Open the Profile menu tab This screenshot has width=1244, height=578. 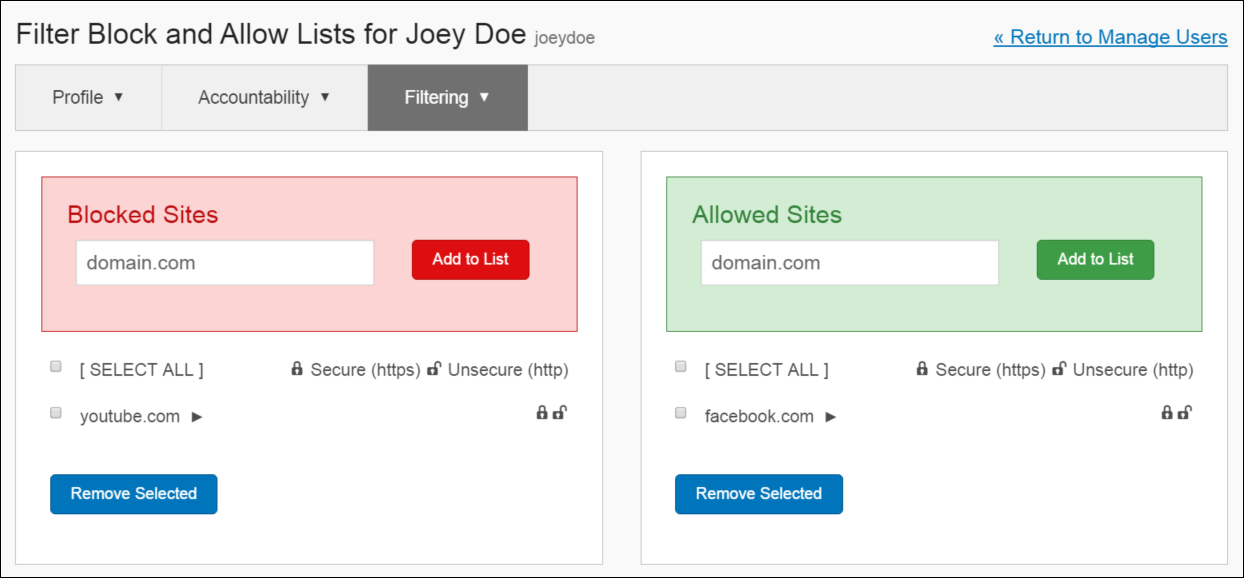click(x=89, y=98)
